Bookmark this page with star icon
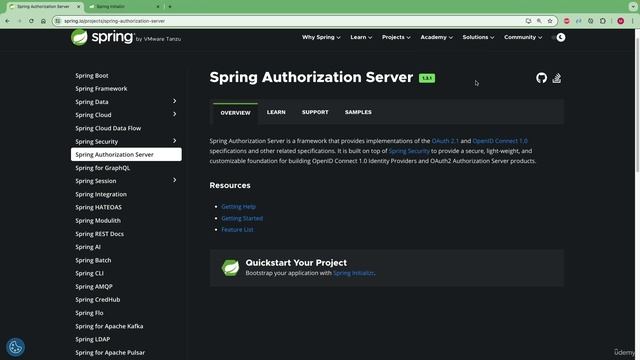 click(x=550, y=21)
